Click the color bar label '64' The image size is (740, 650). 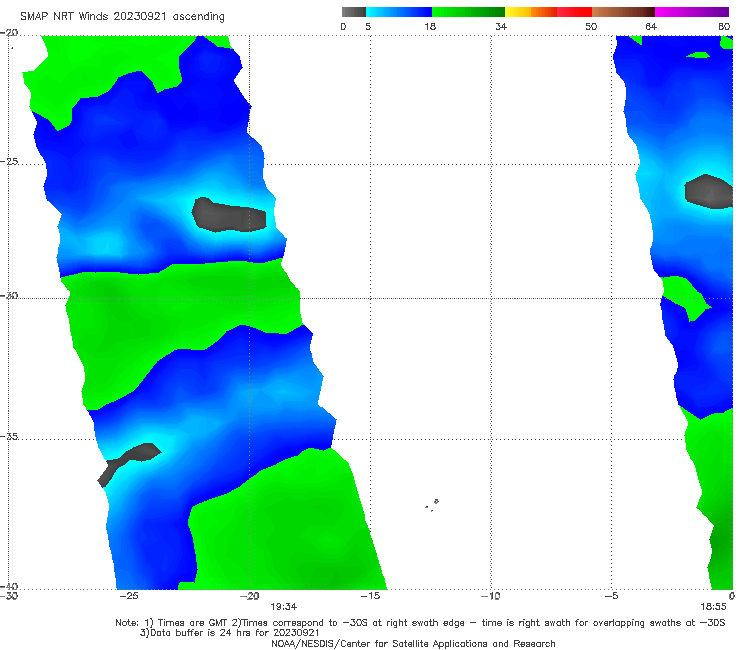(651, 26)
